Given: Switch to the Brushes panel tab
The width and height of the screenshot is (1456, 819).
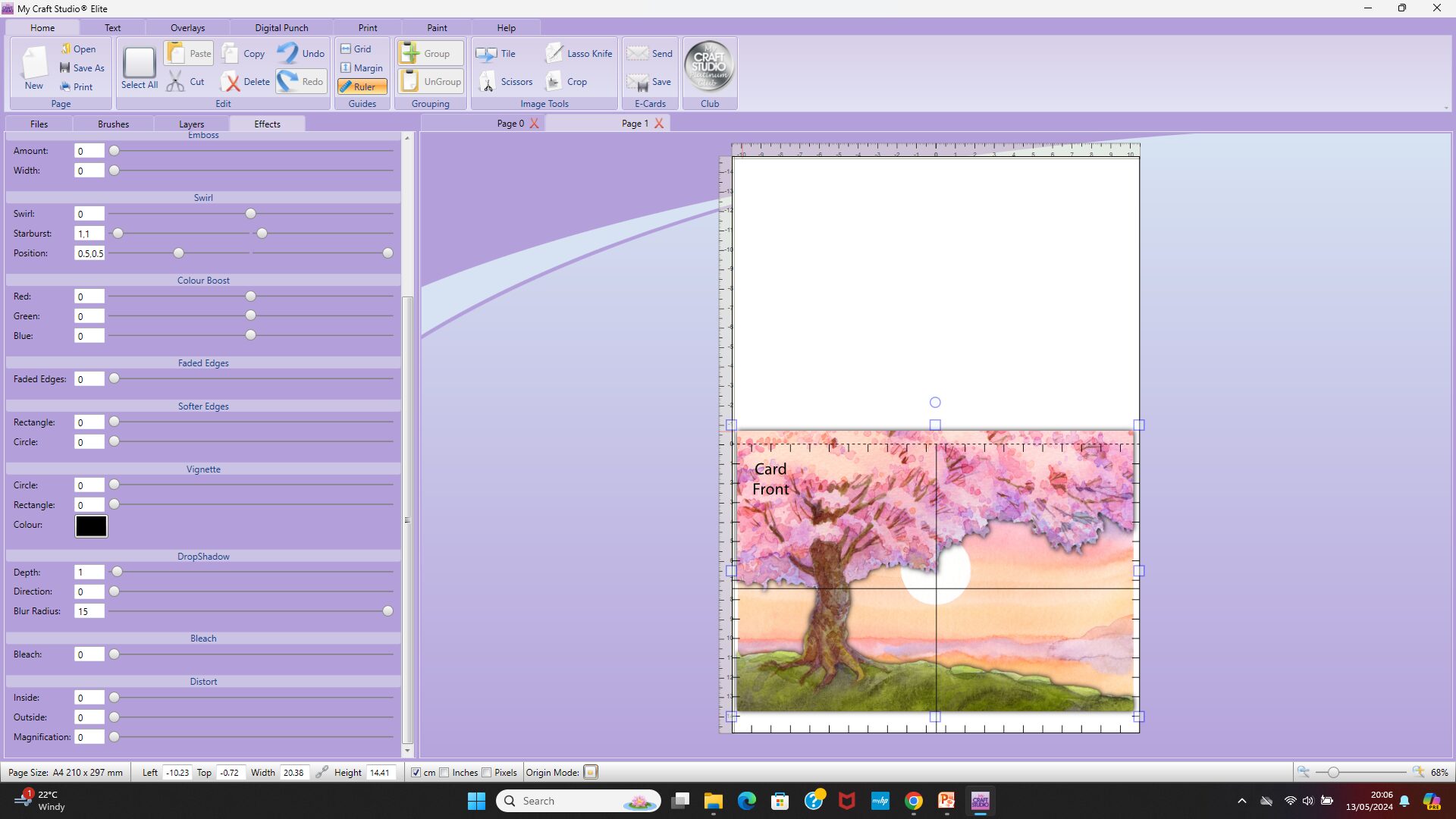Looking at the screenshot, I should (x=113, y=124).
